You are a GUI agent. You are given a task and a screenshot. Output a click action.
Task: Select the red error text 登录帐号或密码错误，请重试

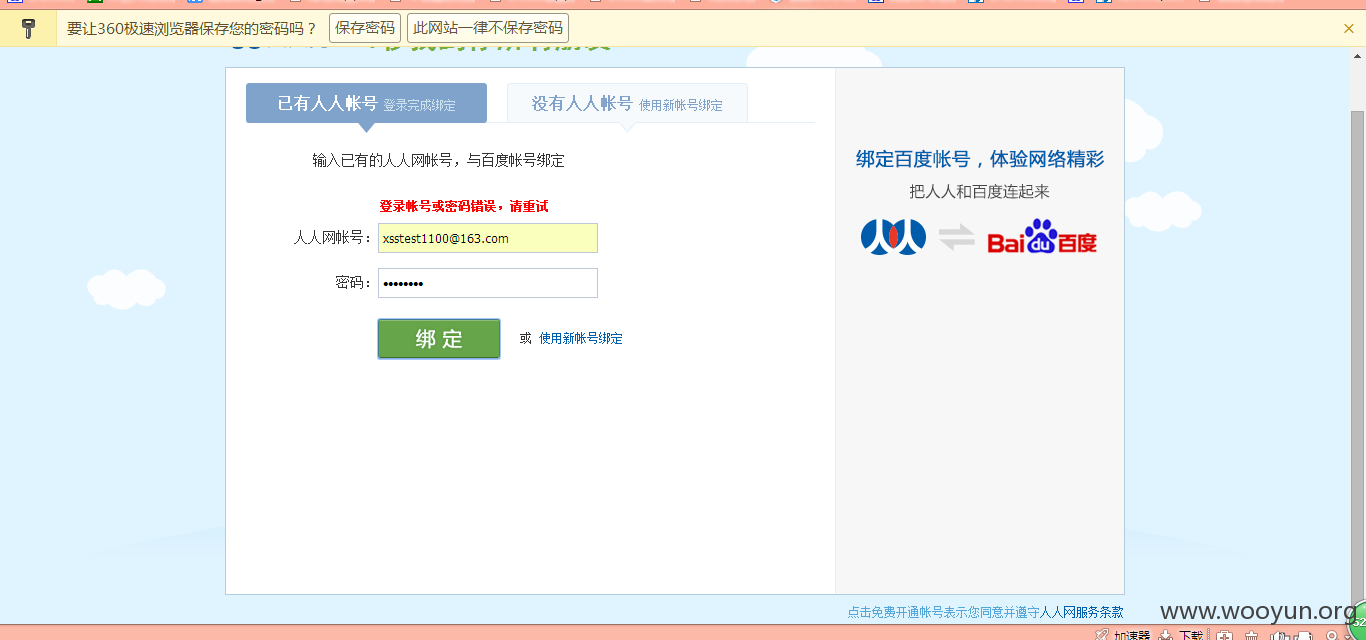coord(463,206)
